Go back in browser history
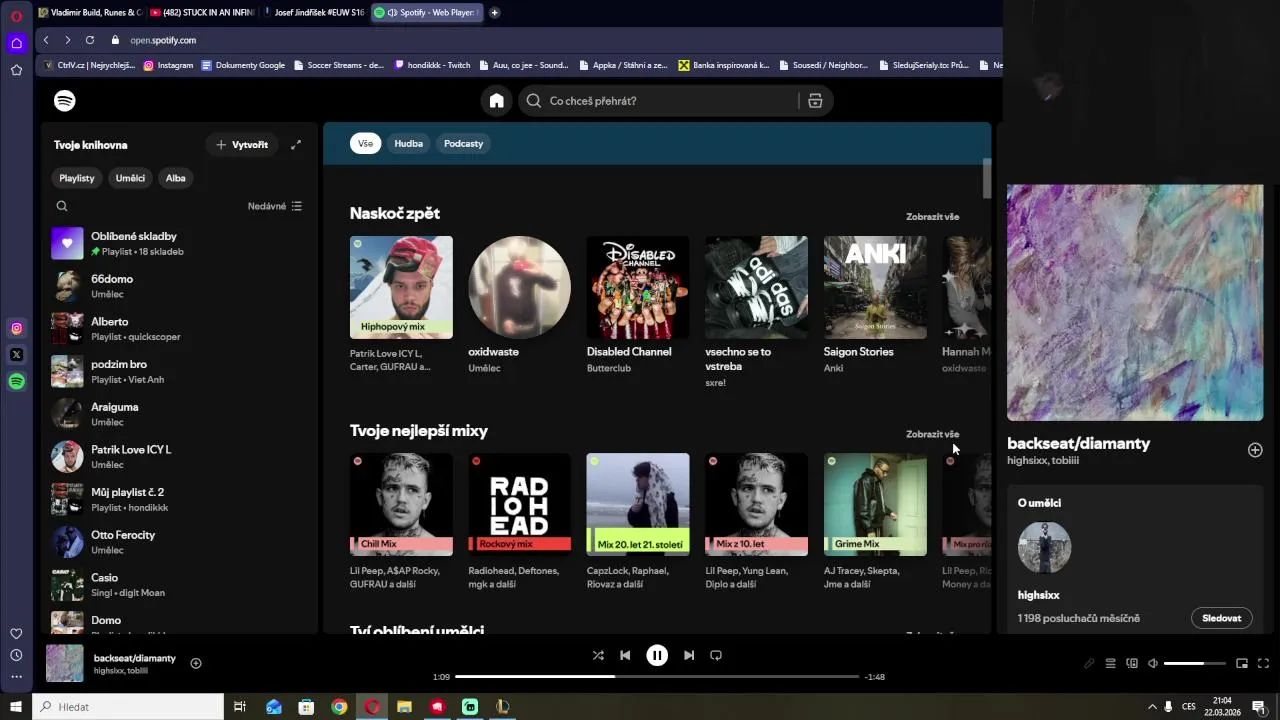This screenshot has width=1280, height=720. [x=46, y=40]
